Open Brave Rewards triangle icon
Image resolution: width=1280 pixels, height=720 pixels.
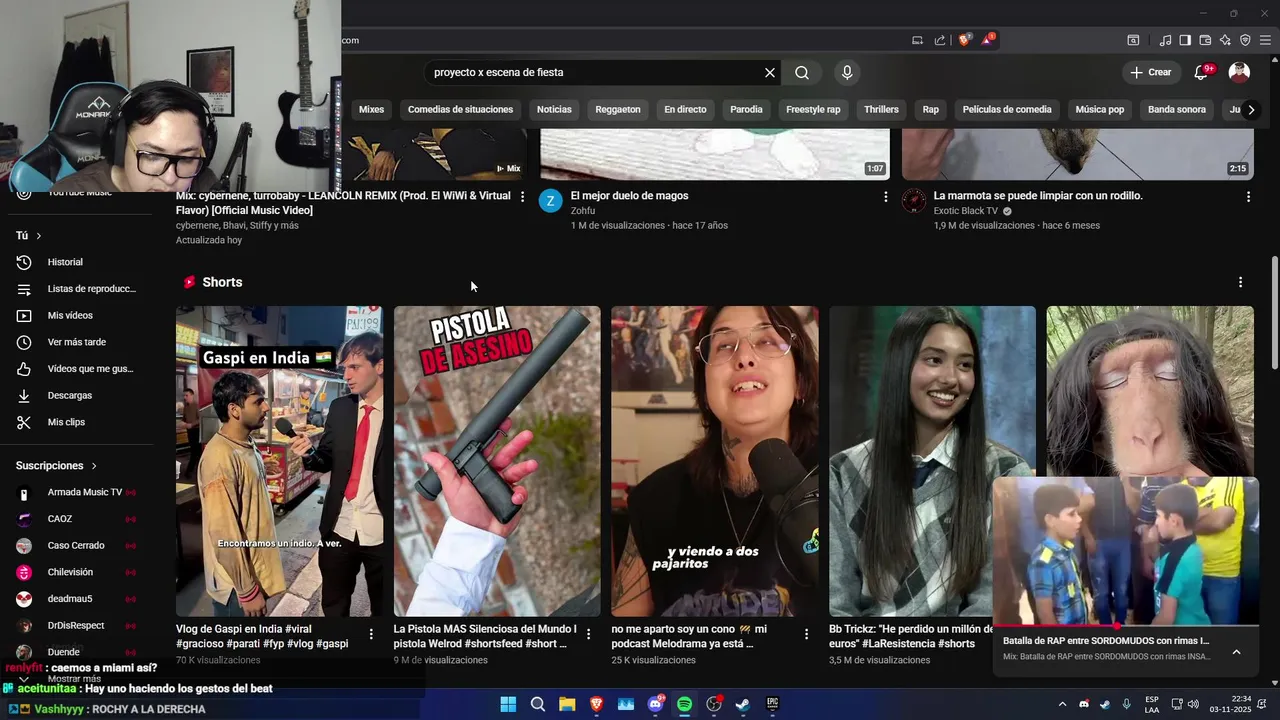pyautogui.click(x=988, y=40)
